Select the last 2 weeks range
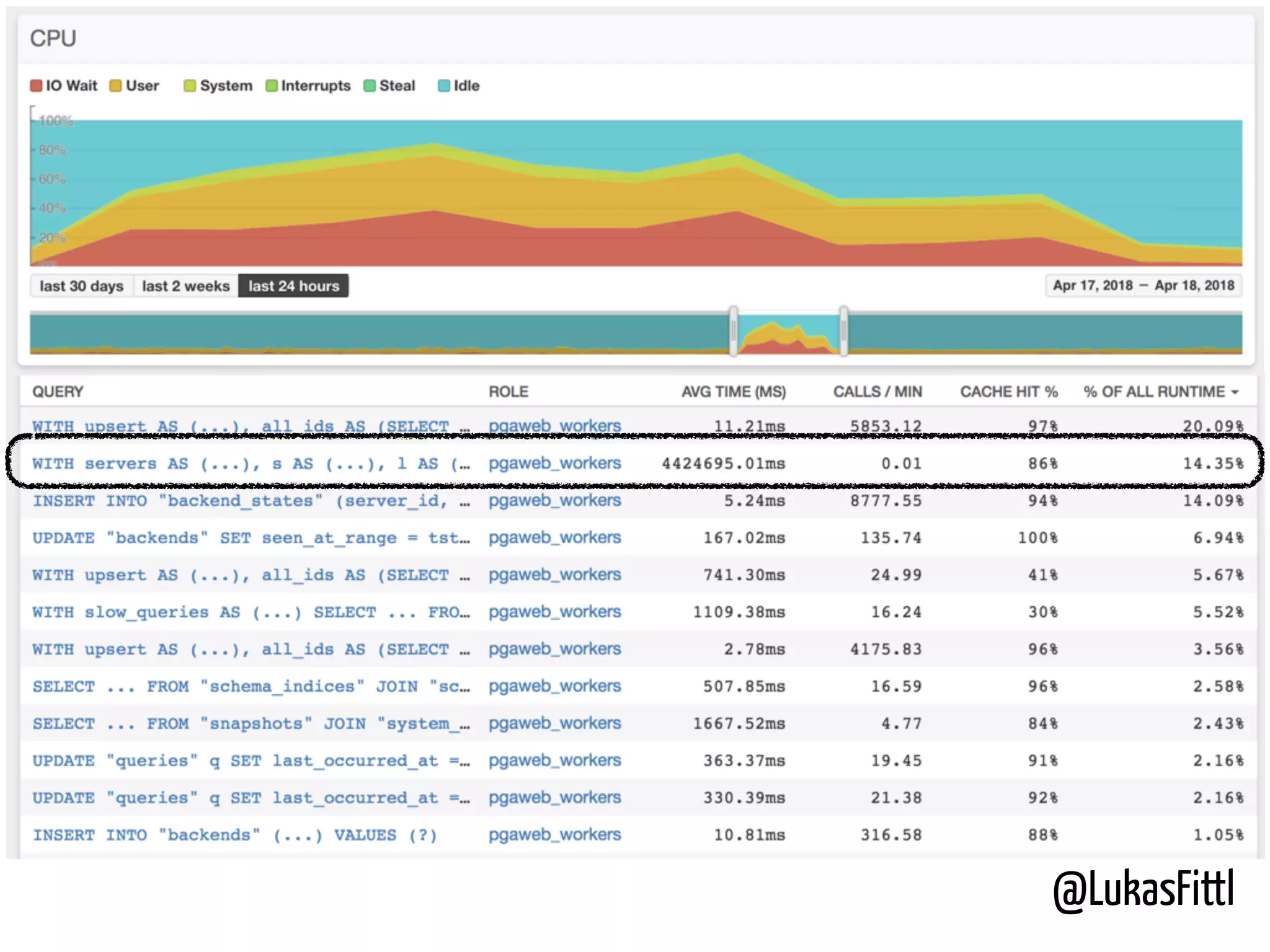 (185, 286)
